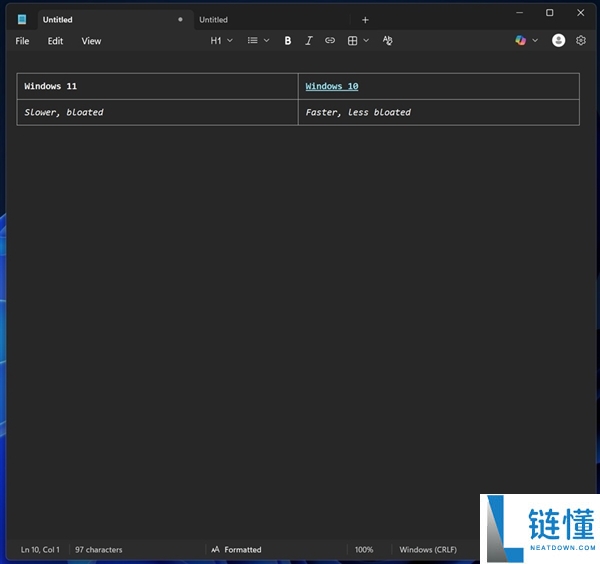Click the Notepad app icon in title bar
Viewport: 600px width, 564px height.
pos(22,19)
